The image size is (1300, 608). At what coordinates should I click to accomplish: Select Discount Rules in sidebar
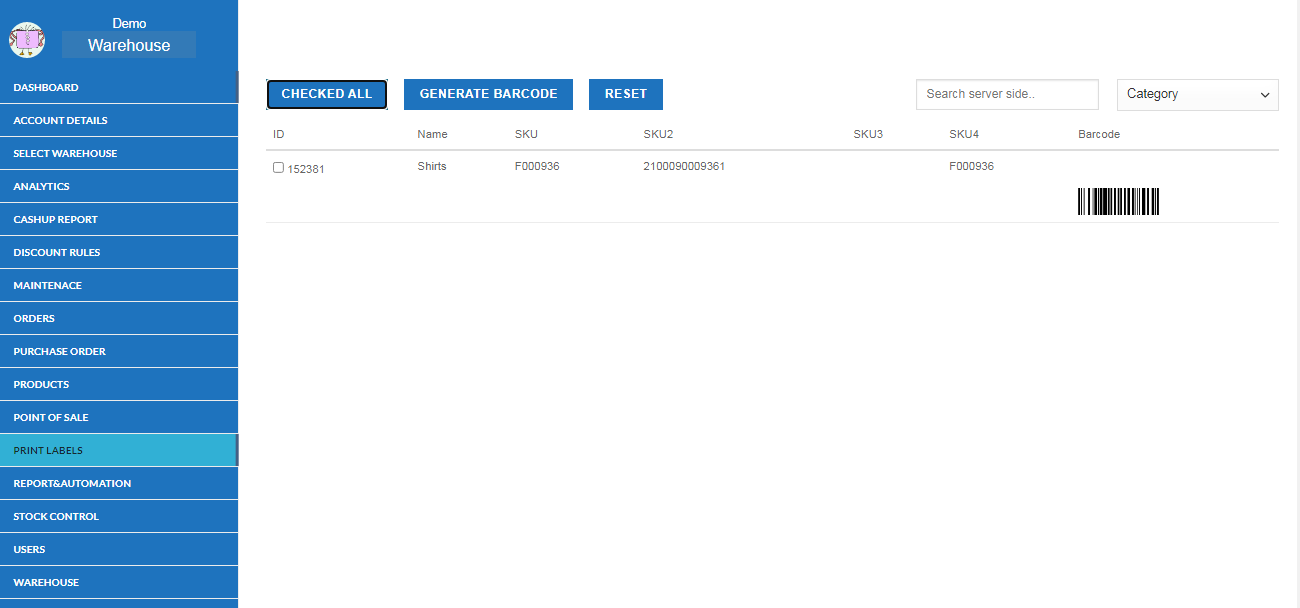click(x=57, y=252)
